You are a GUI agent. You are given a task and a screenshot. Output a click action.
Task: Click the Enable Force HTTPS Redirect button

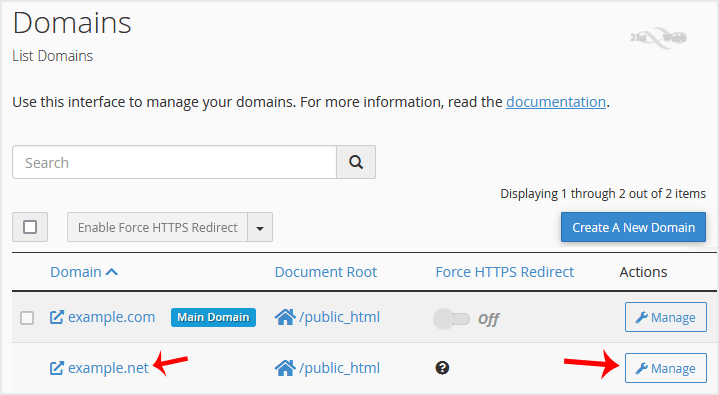pyautogui.click(x=157, y=227)
